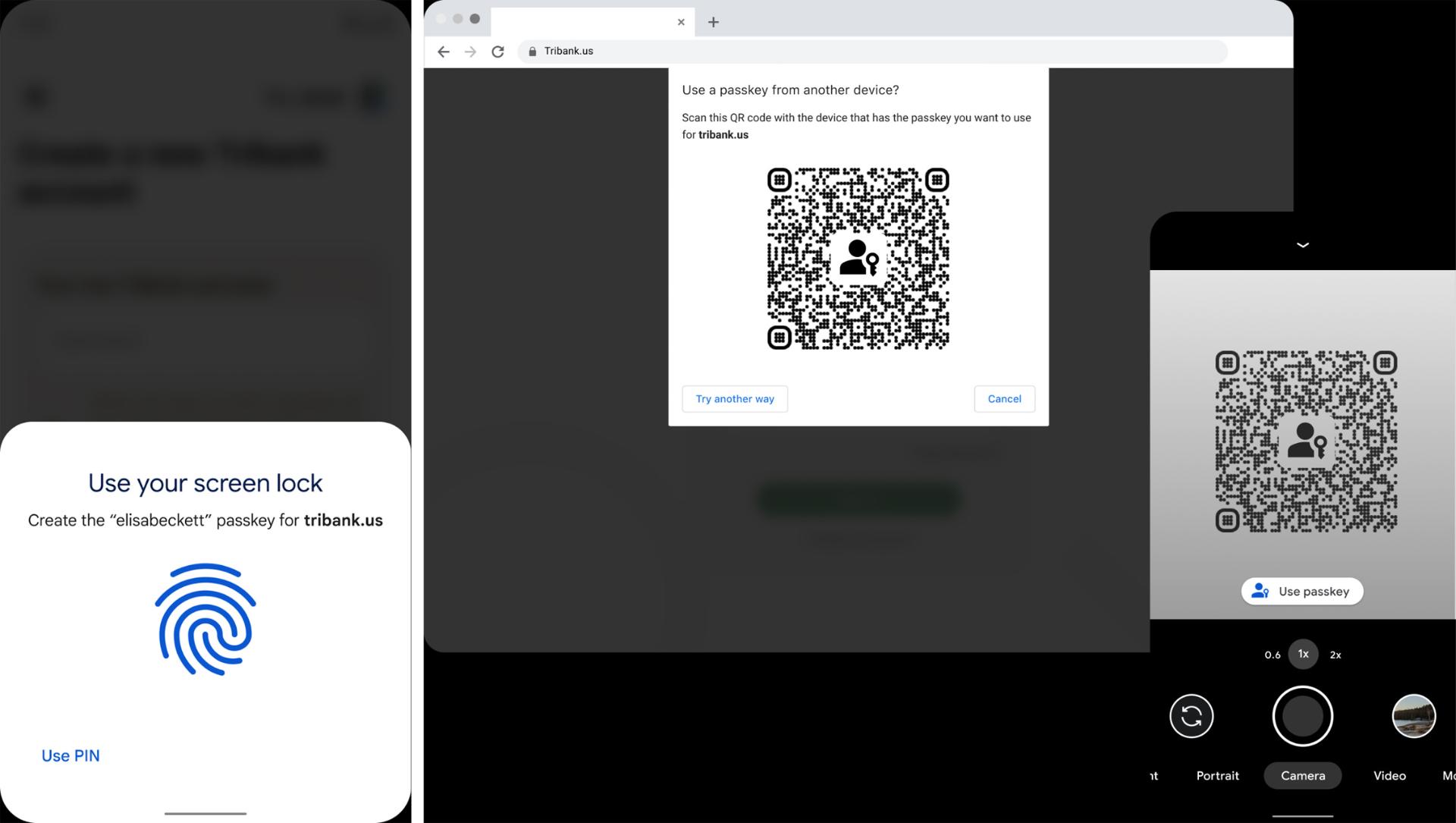The image size is (1456, 823).
Task: Go forward in the browser
Action: coord(470,52)
